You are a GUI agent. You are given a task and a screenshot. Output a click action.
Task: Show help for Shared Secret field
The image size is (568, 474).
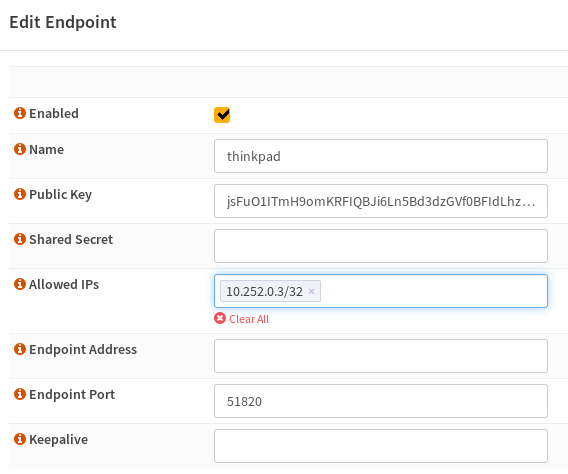coord(20,239)
